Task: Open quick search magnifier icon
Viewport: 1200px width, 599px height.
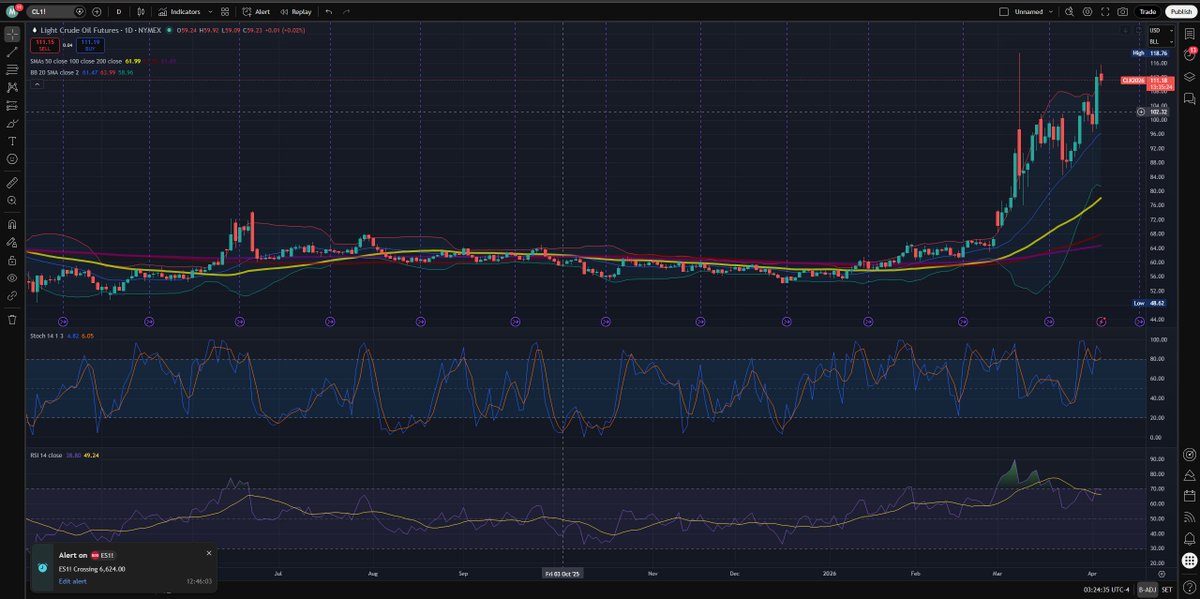Action: pyautogui.click(x=1069, y=12)
